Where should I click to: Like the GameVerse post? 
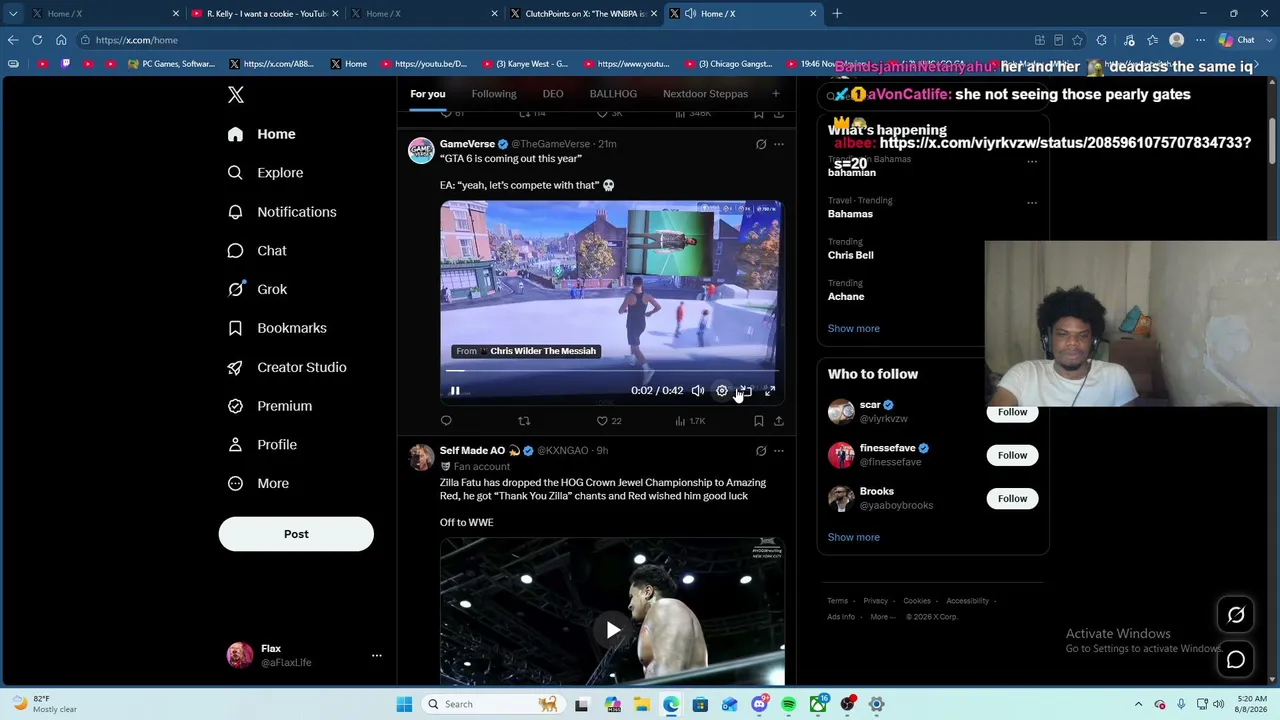point(608,421)
